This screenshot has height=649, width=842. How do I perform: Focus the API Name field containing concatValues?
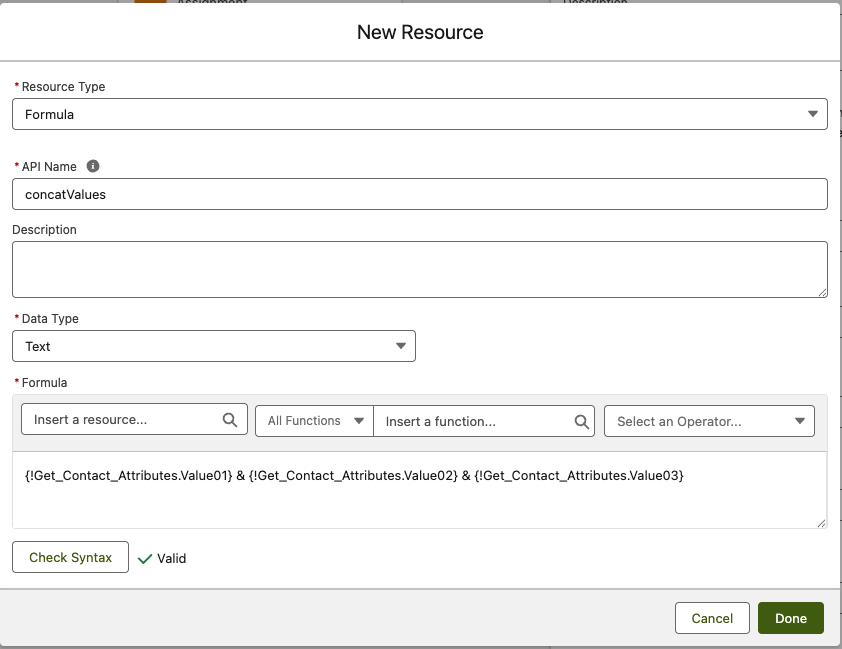tap(419, 194)
